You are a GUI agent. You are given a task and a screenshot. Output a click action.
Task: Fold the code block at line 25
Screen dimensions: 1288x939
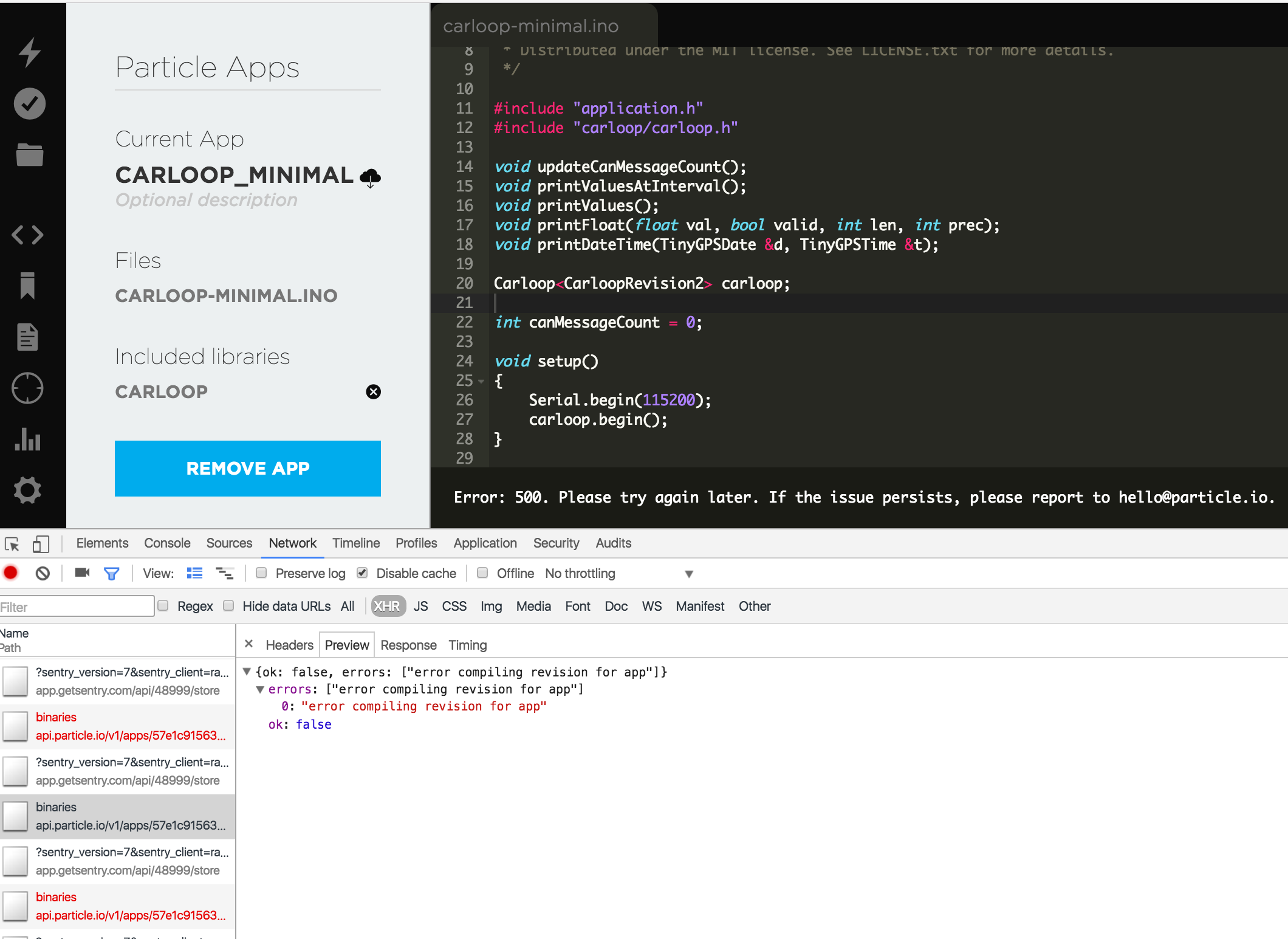481,381
